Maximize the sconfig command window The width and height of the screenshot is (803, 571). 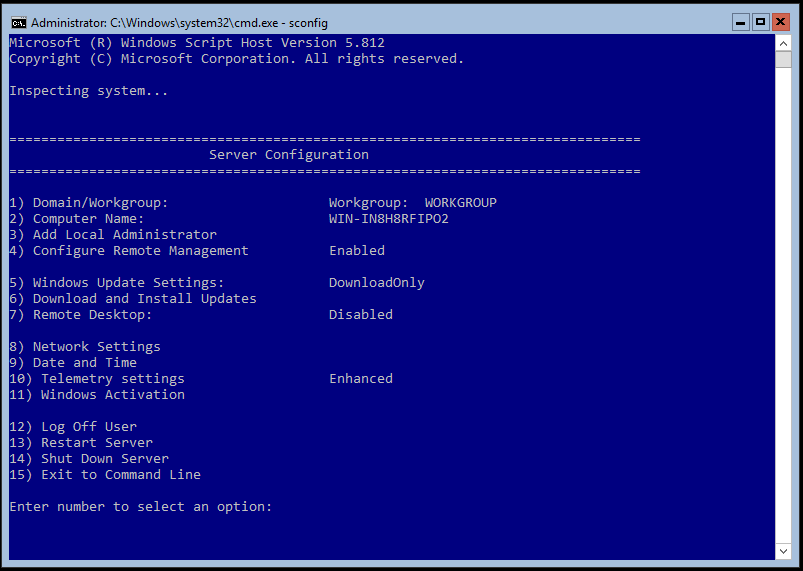point(760,21)
